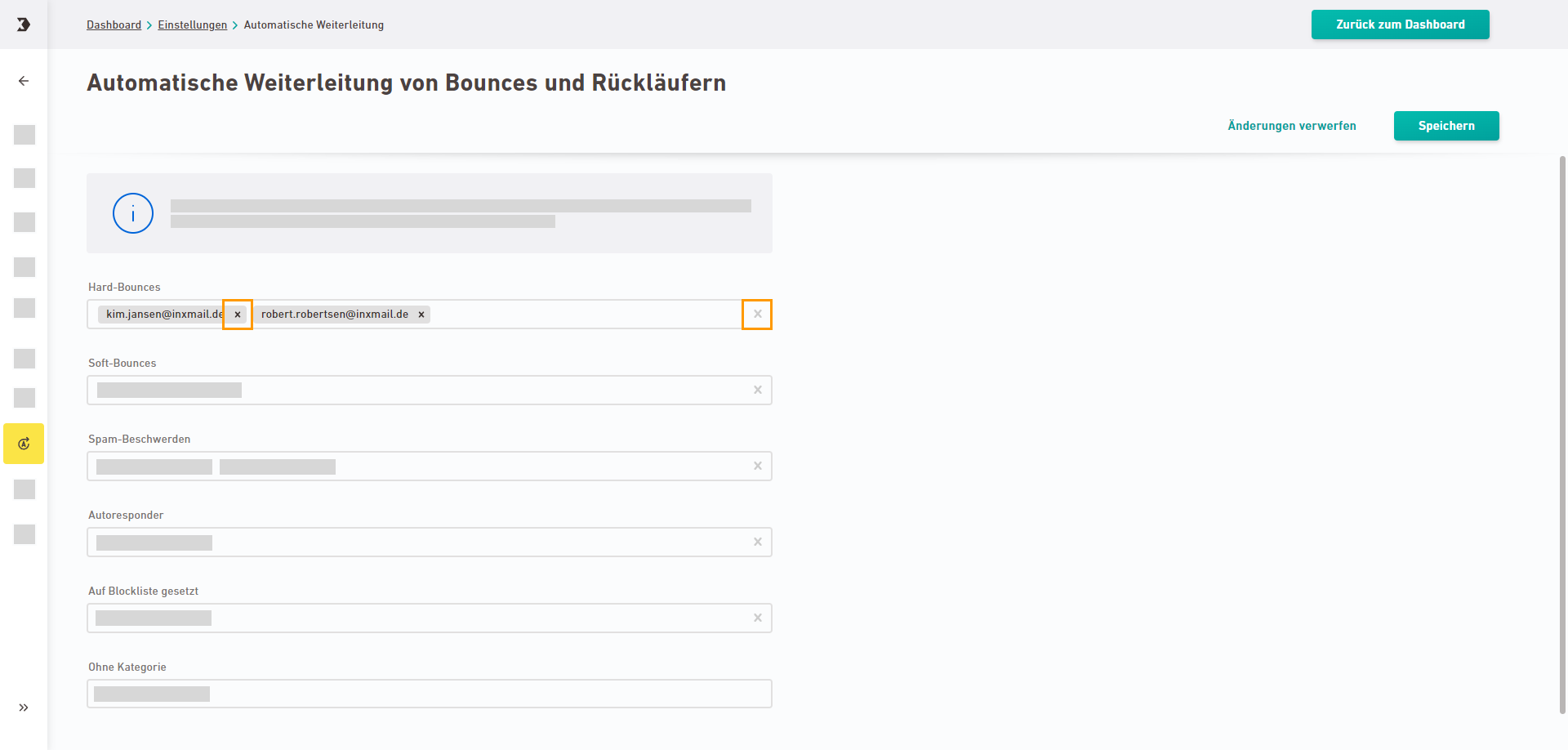
Task: Click the back arrow in sidebar
Action: (x=24, y=81)
